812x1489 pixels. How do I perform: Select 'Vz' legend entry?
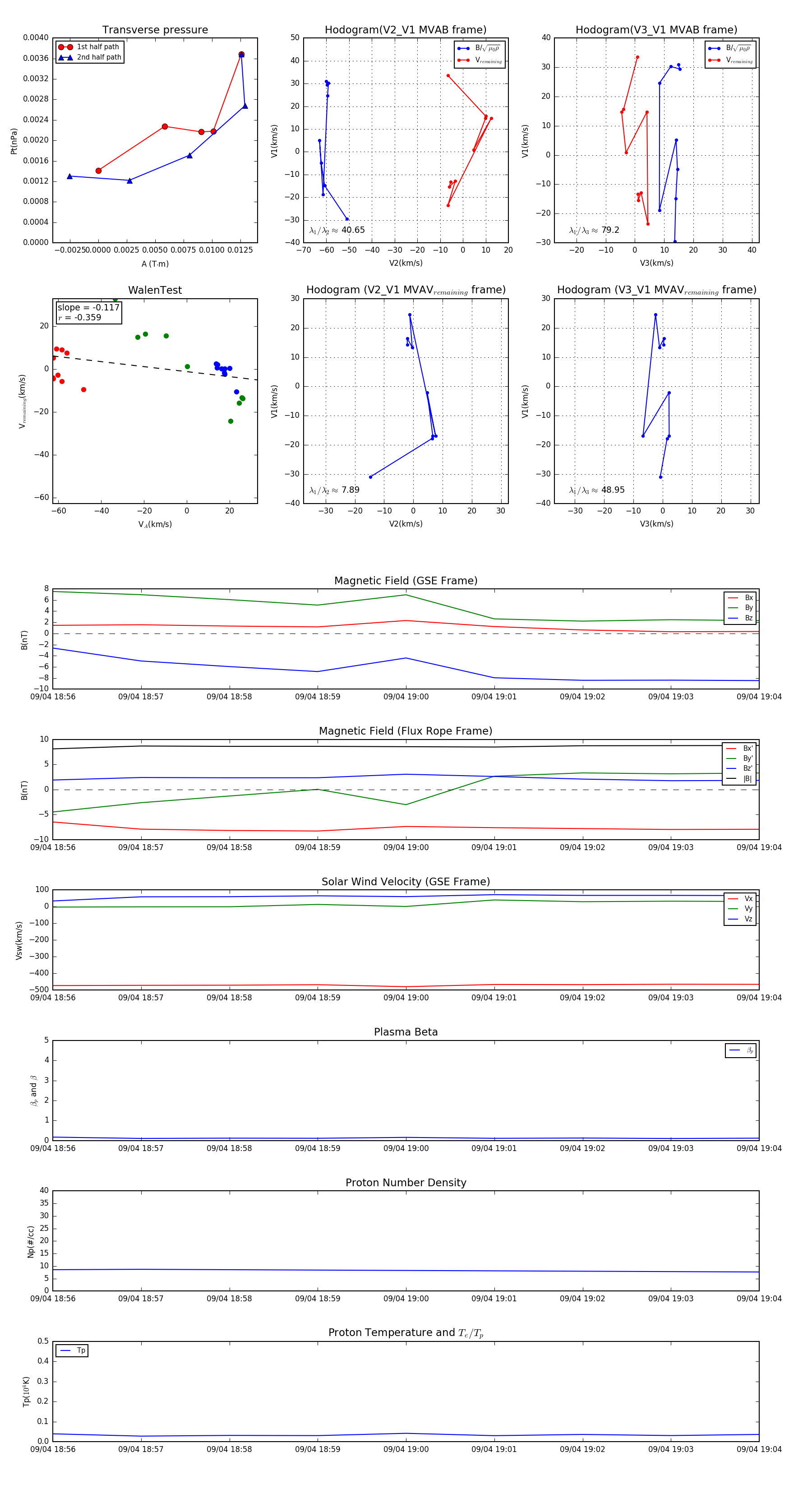[741, 919]
